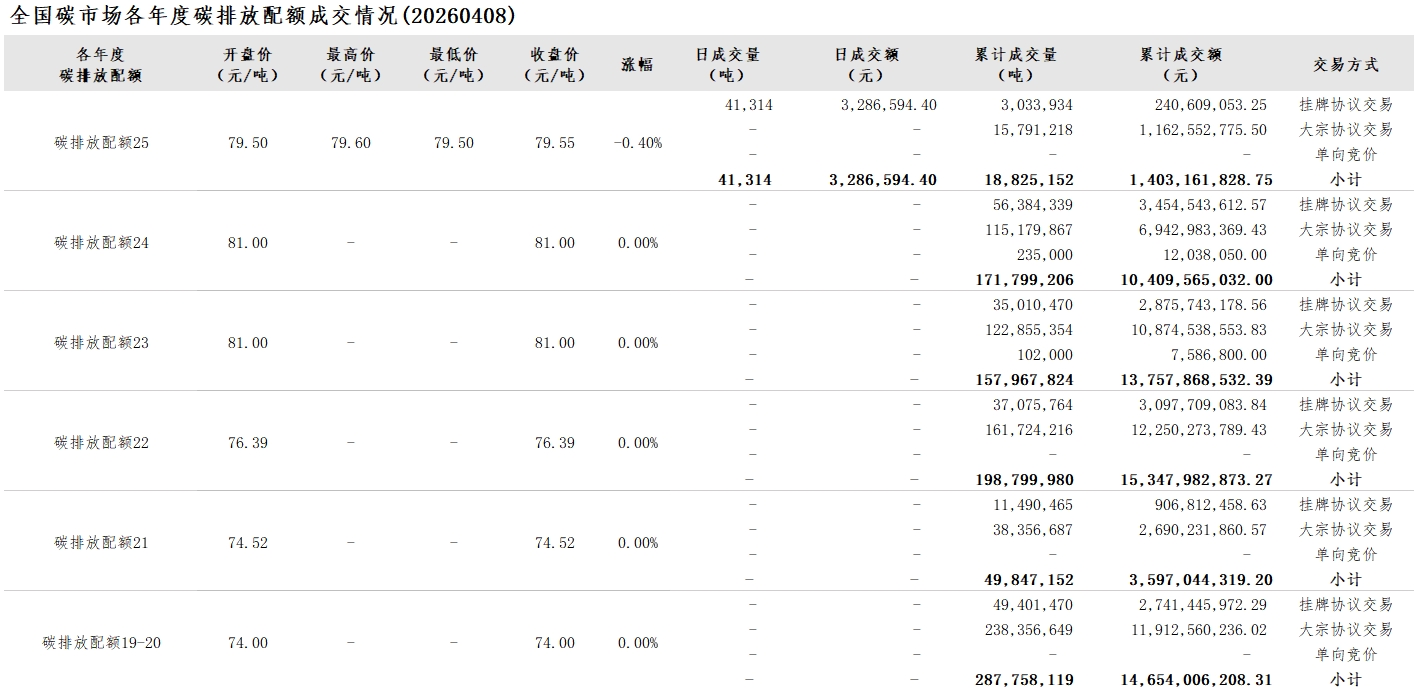This screenshot has height=700, width=1420.
Task: Click the 开盘价 column header
Action: [247, 64]
